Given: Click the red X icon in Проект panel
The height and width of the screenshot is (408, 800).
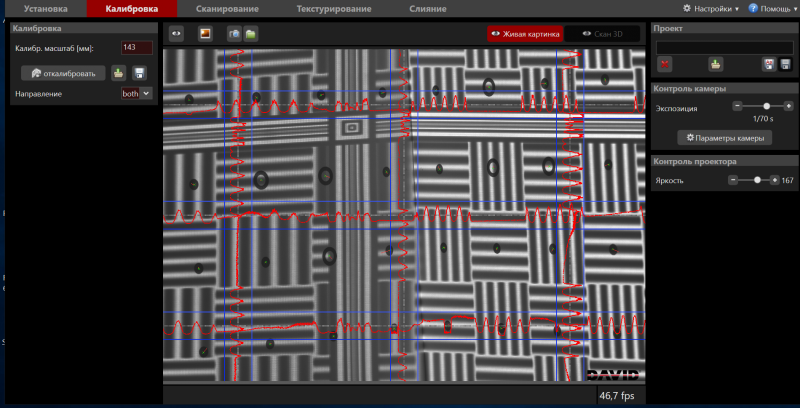Looking at the screenshot, I should pos(665,64).
